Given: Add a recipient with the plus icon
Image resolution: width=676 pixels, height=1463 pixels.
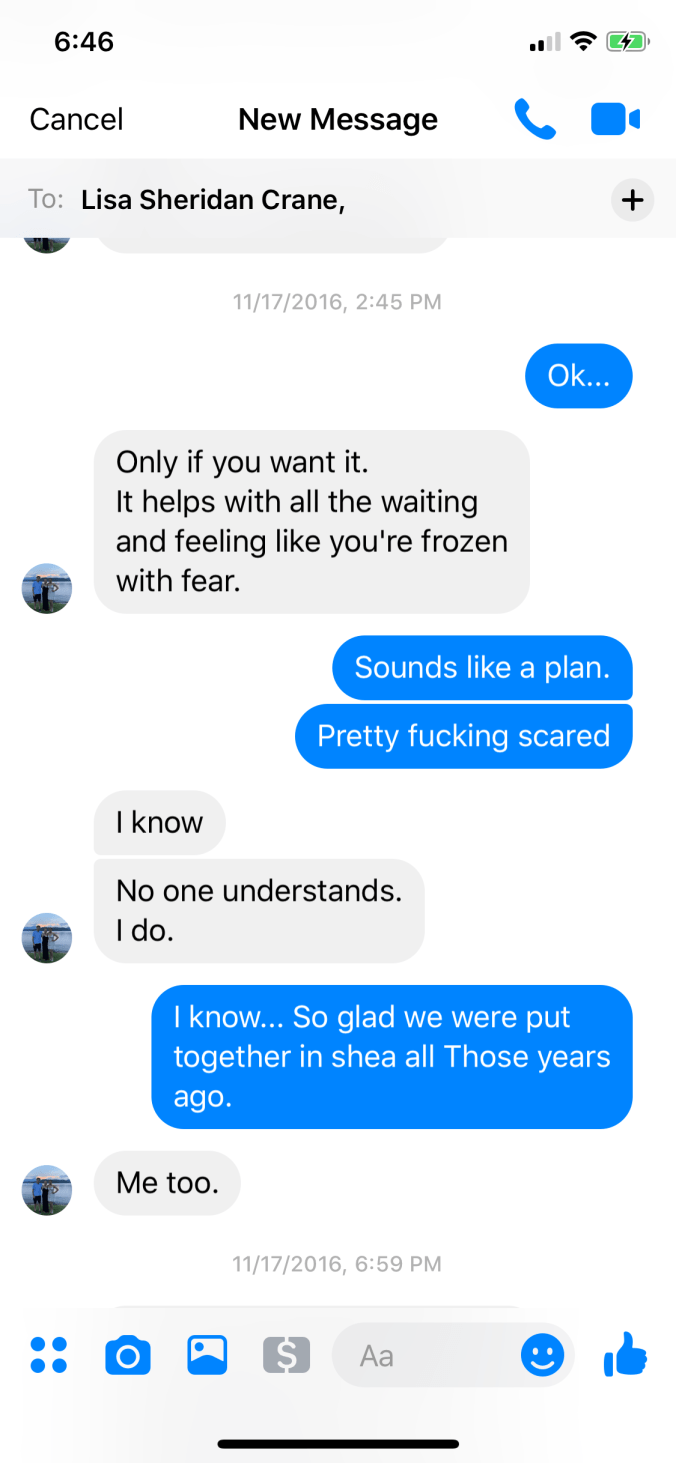Looking at the screenshot, I should tap(632, 200).
